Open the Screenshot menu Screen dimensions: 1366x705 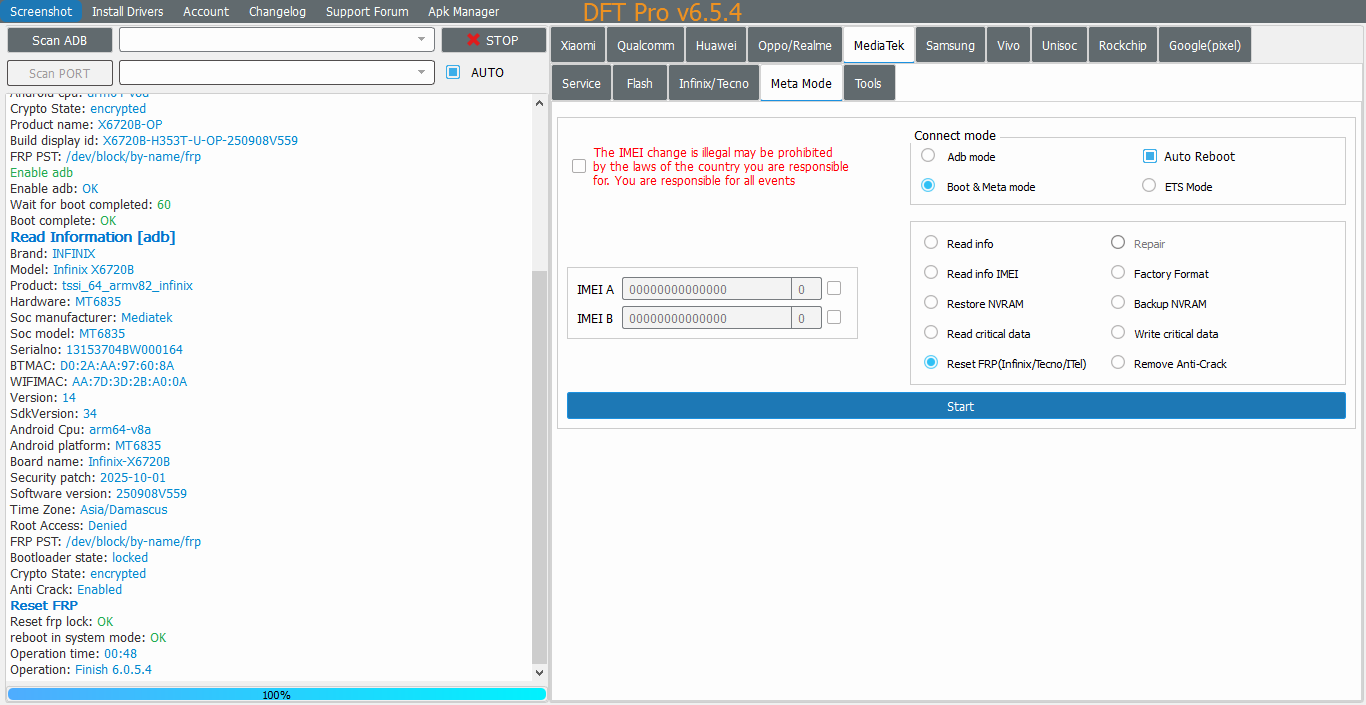tap(41, 11)
